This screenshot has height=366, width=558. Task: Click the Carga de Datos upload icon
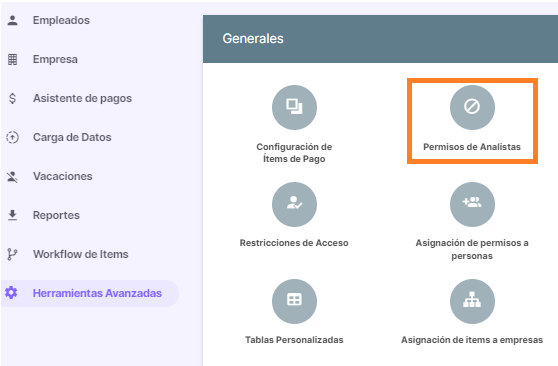coord(12,137)
